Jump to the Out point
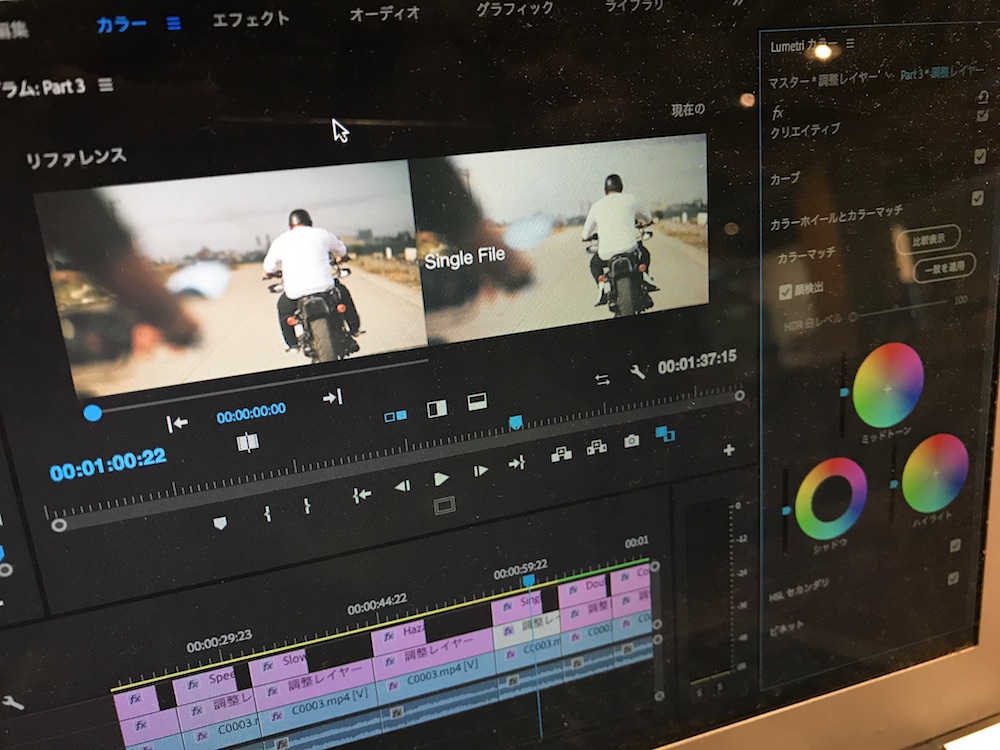Viewport: 1000px width, 750px height. [x=517, y=463]
